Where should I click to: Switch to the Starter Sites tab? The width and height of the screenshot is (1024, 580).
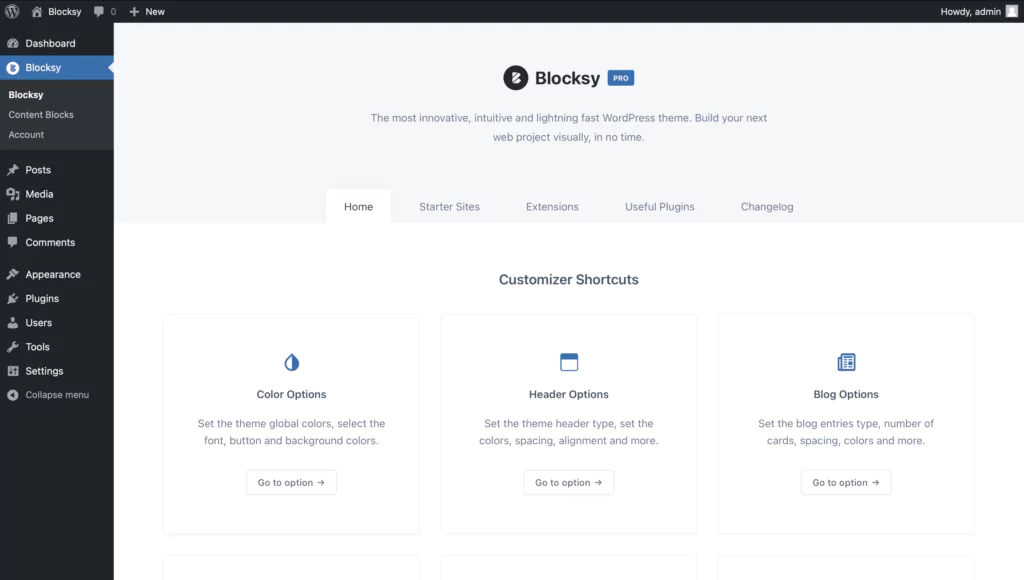tap(449, 206)
